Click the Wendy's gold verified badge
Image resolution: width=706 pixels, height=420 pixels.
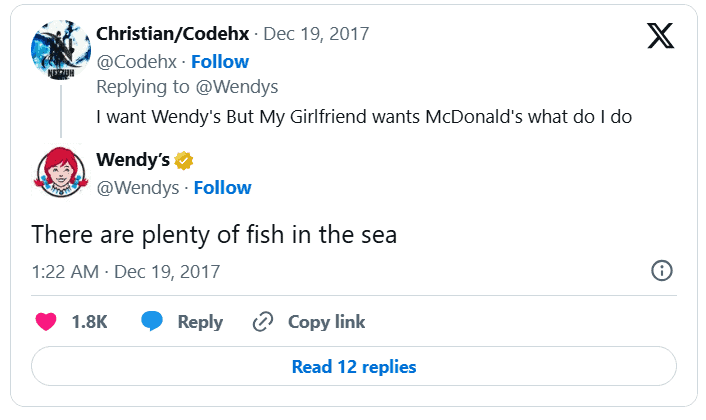click(x=184, y=160)
